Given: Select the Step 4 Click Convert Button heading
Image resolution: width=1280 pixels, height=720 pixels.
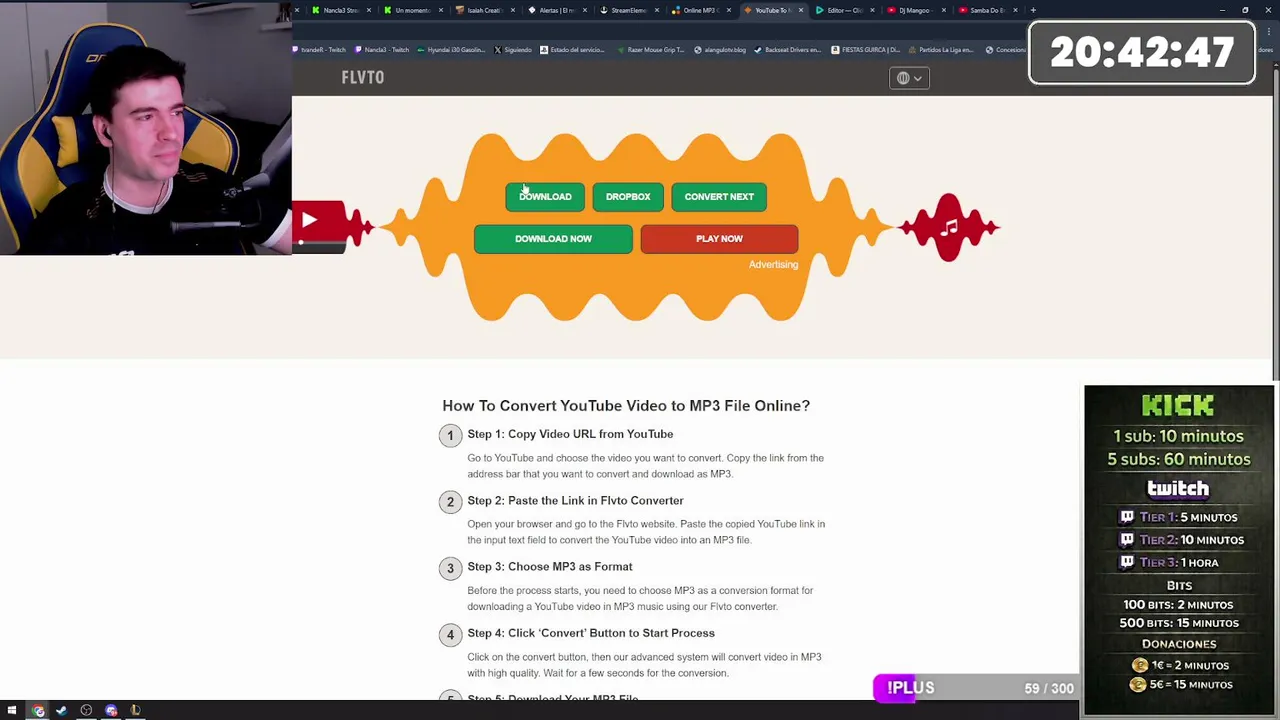Looking at the screenshot, I should [591, 633].
